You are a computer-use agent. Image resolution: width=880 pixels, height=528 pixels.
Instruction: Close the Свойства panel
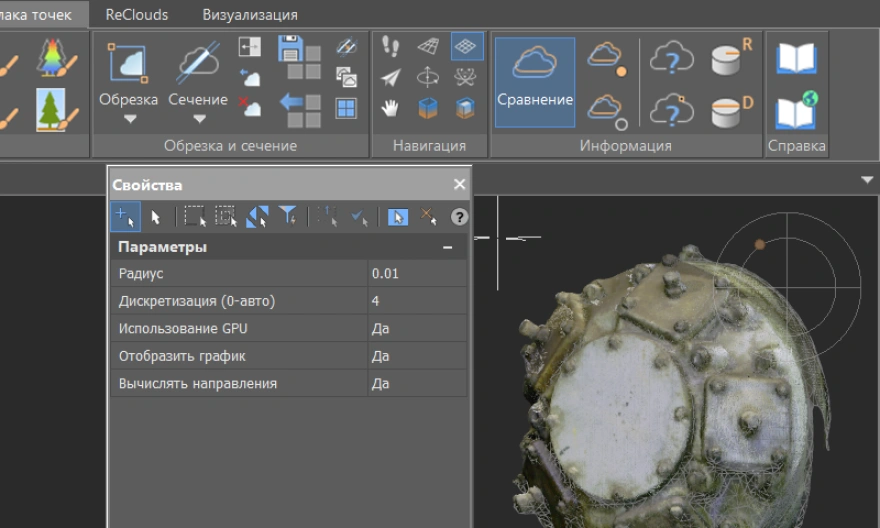(459, 185)
